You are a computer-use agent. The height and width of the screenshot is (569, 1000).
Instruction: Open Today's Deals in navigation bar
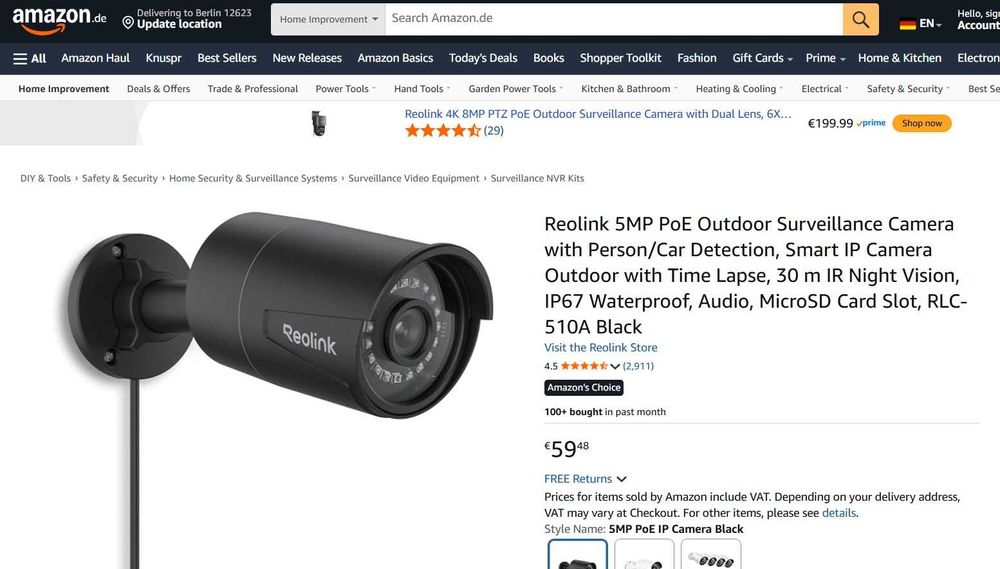point(483,58)
